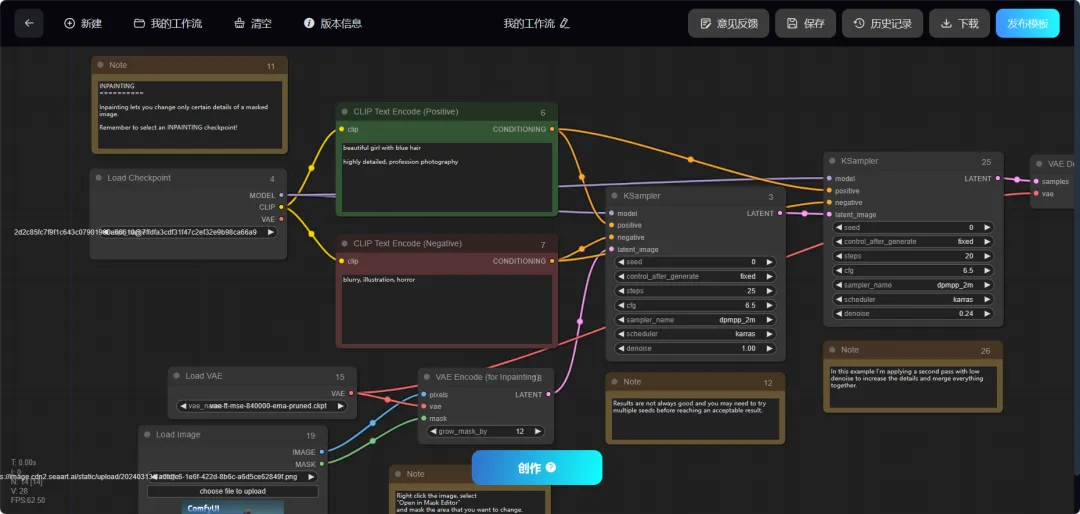Screen dimensions: 1080x514
Task: Open 版本信息 info icon
Action: tap(309, 23)
